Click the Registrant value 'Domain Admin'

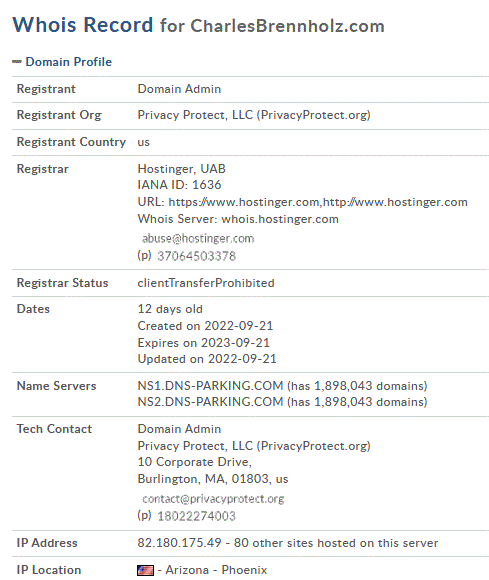pyautogui.click(x=179, y=89)
